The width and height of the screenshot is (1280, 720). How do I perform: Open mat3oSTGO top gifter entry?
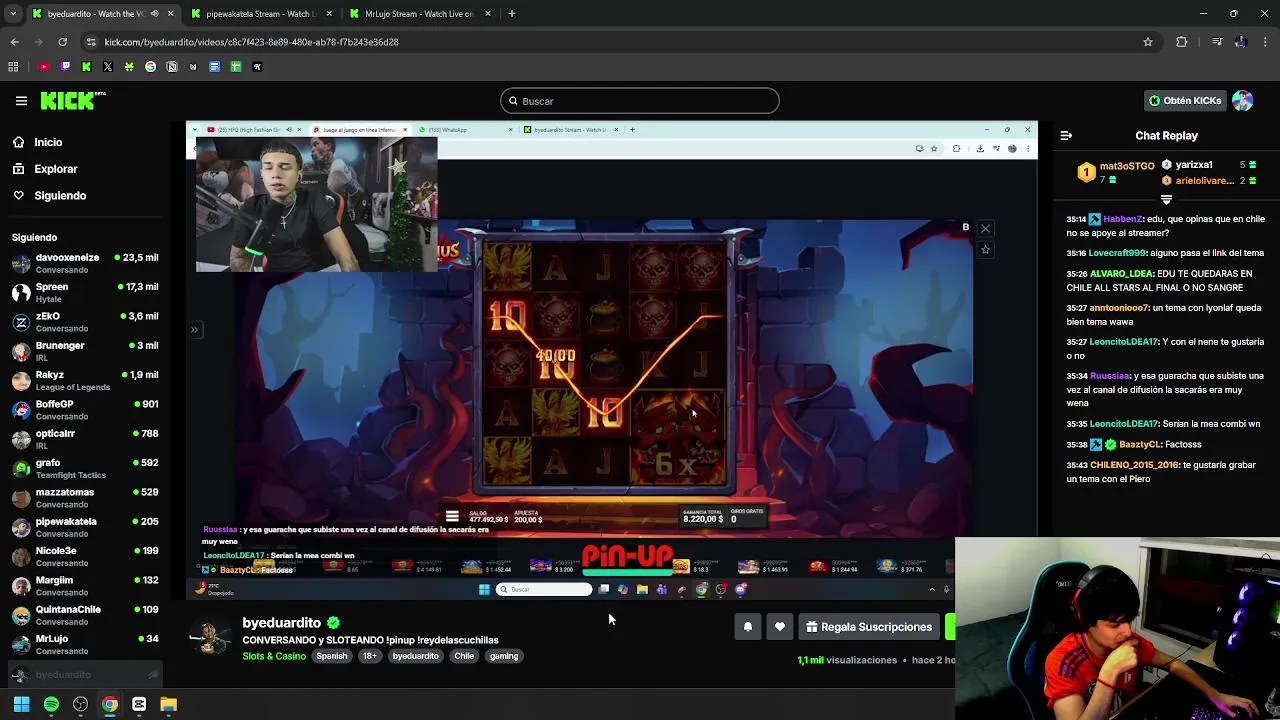click(1117, 172)
